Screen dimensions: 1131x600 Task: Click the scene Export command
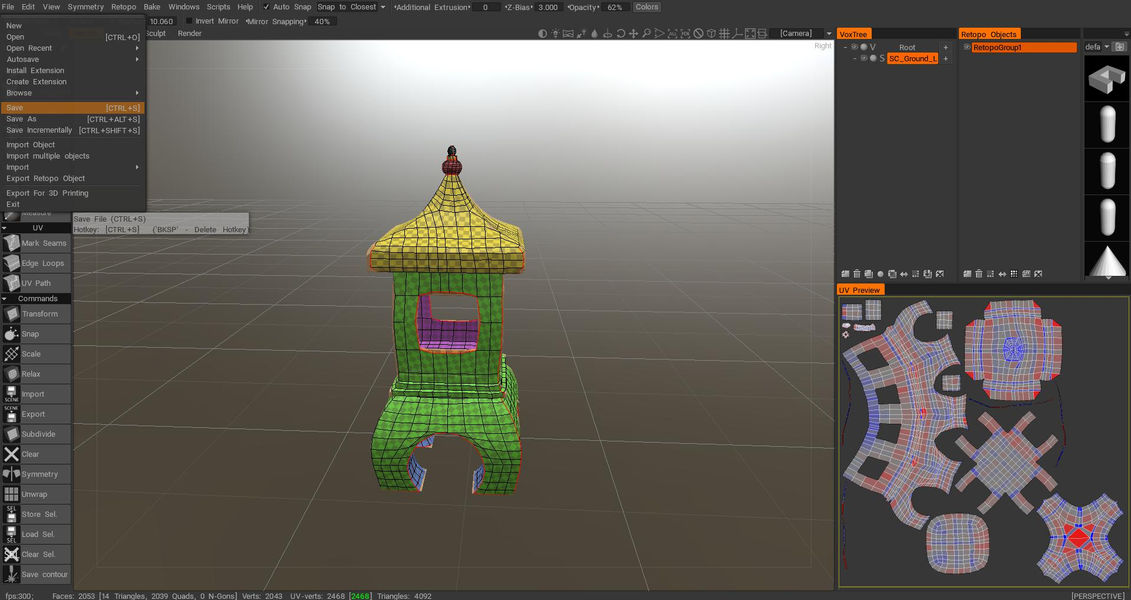point(36,414)
